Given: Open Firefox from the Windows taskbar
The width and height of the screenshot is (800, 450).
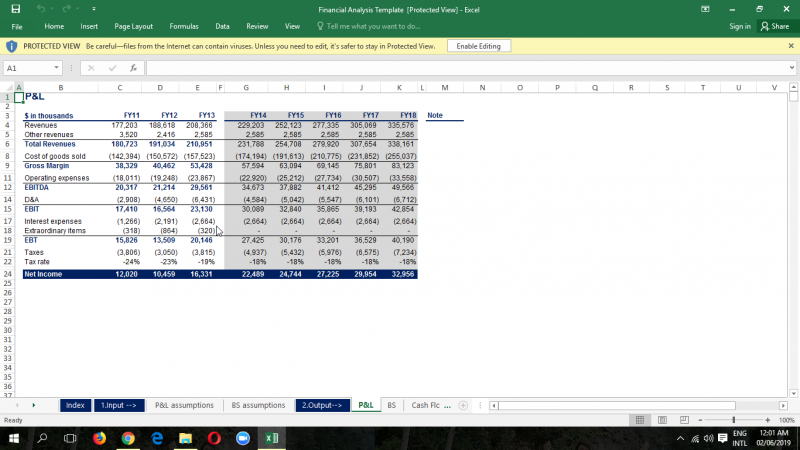Looking at the screenshot, I should 99,438.
